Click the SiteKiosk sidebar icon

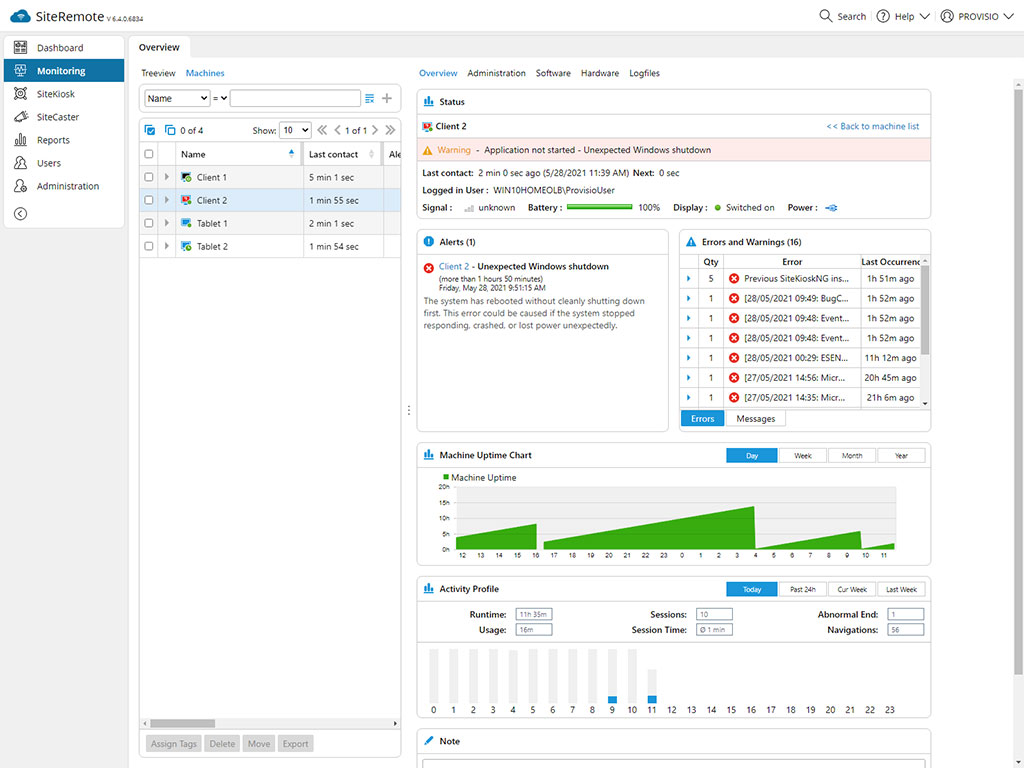(x=20, y=93)
